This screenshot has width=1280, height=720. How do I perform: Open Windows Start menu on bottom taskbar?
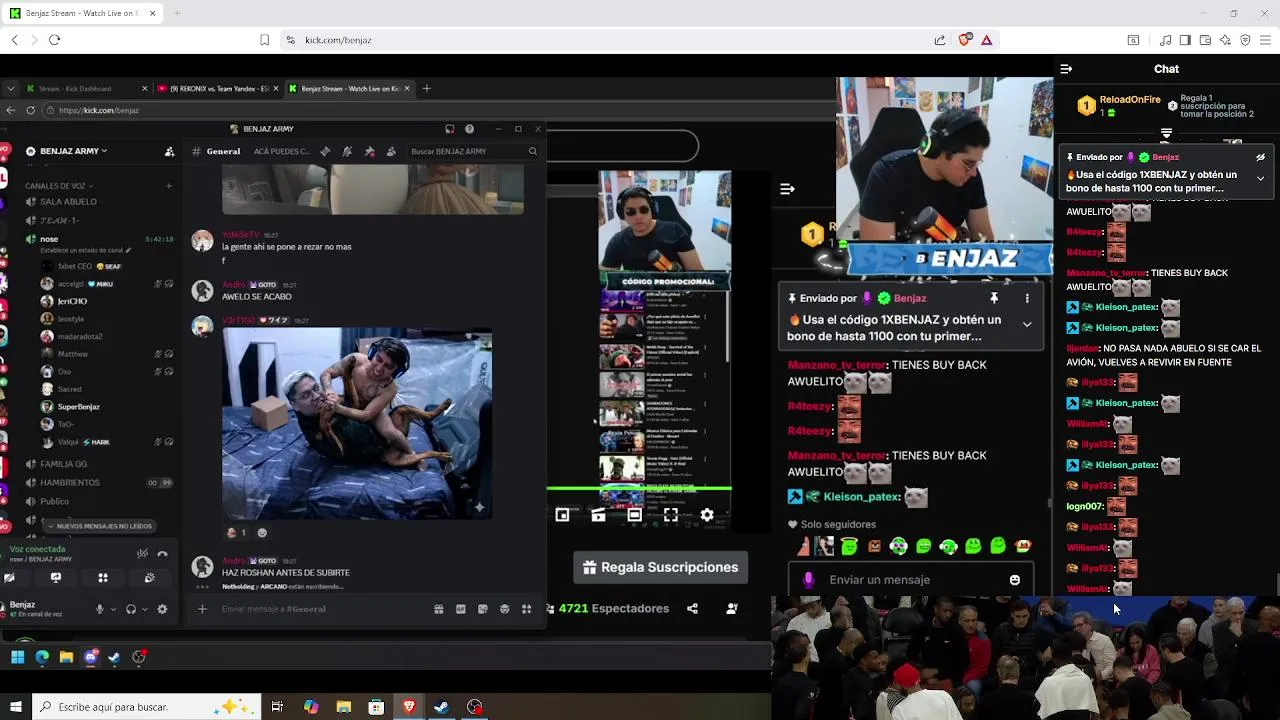tap(15, 707)
